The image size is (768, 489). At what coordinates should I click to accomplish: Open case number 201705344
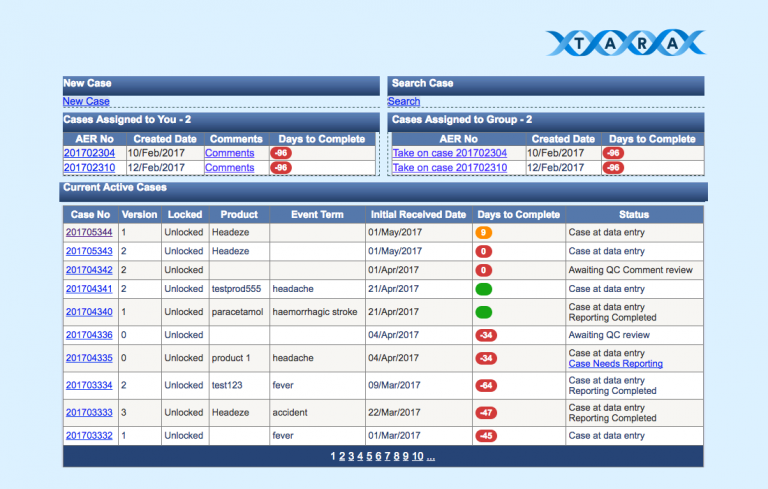[x=89, y=232]
